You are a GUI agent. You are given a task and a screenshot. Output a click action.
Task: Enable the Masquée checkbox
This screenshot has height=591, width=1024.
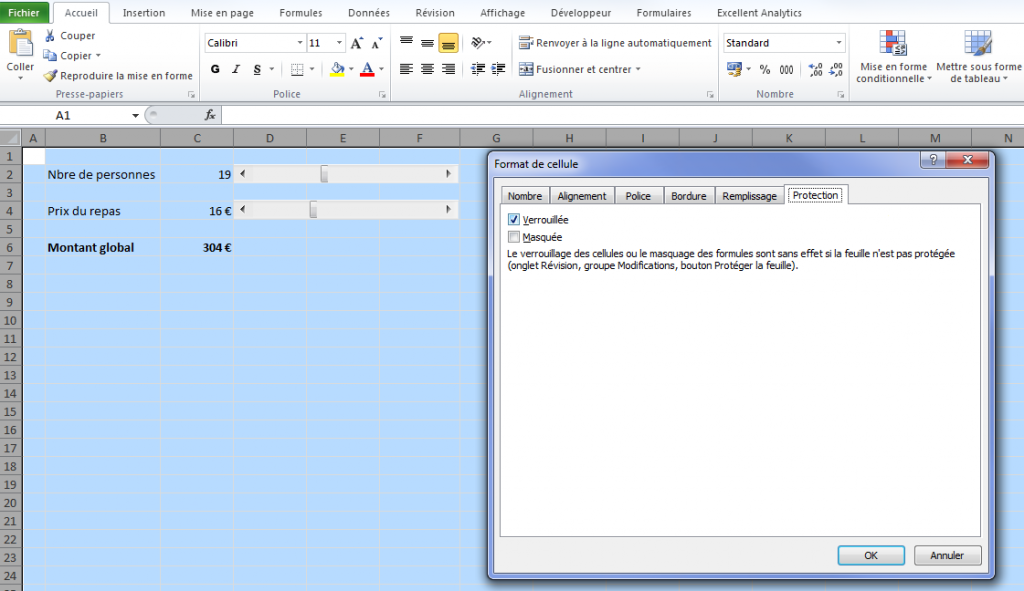tap(514, 237)
